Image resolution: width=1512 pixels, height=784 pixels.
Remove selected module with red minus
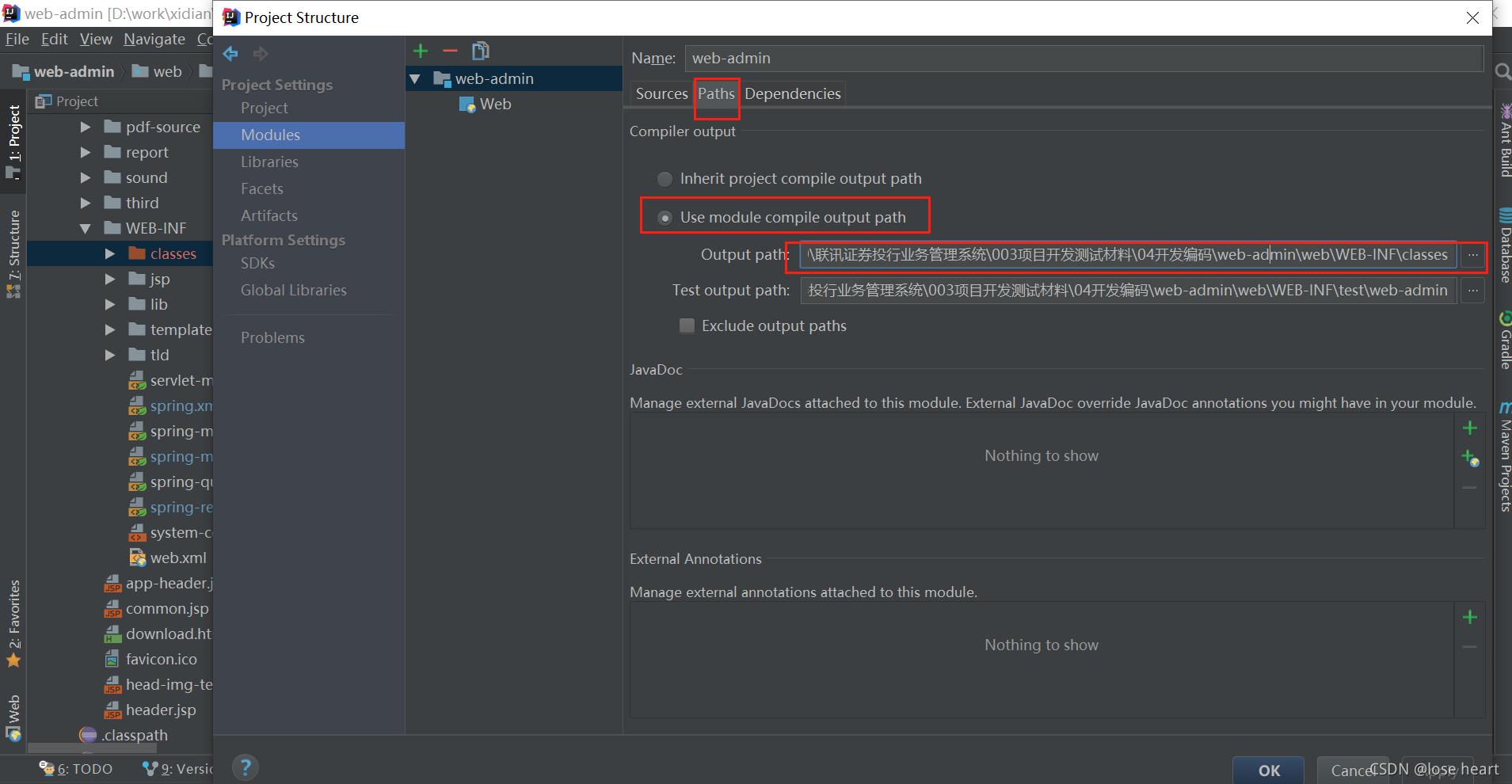[450, 51]
